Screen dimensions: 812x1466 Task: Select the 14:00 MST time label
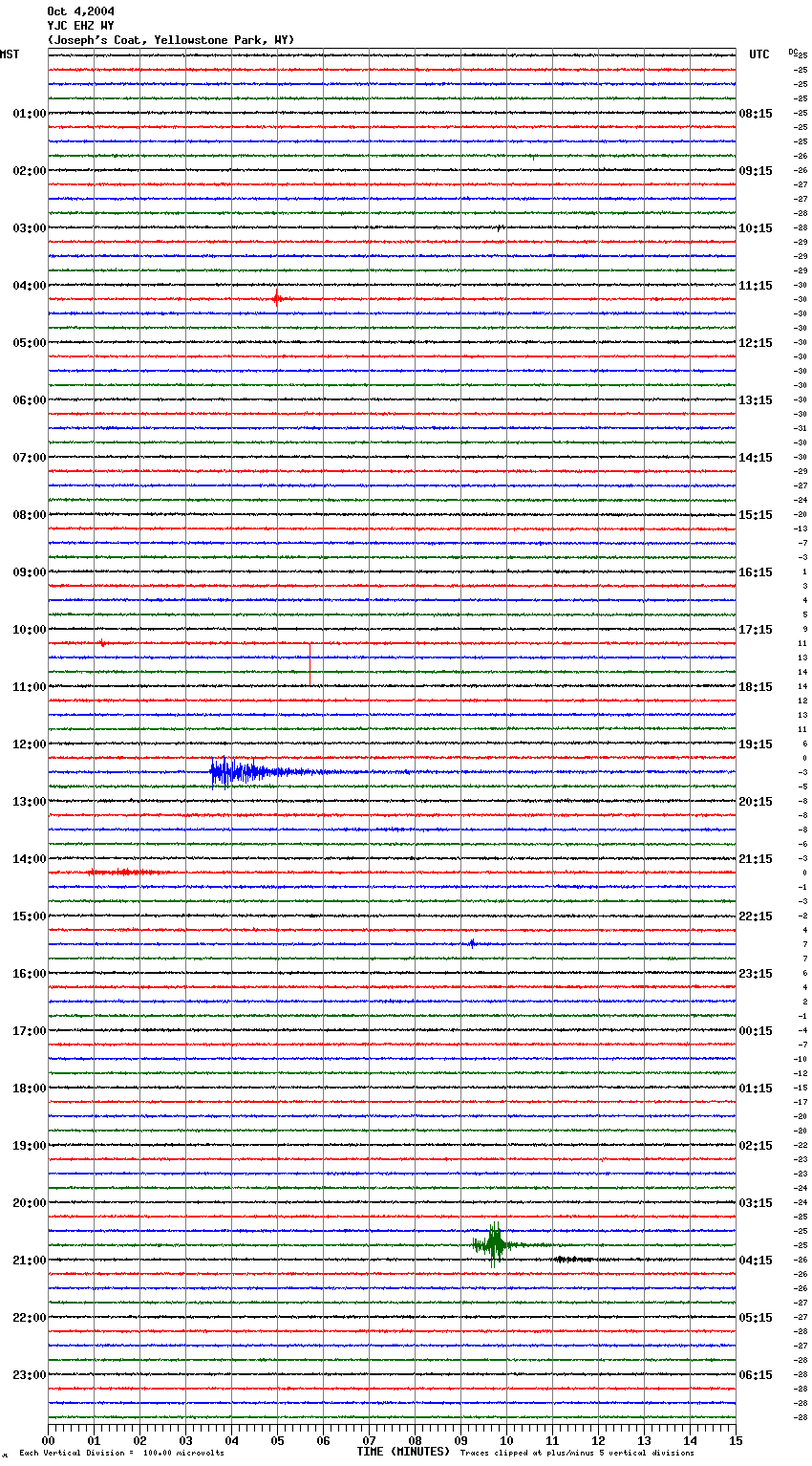point(30,859)
